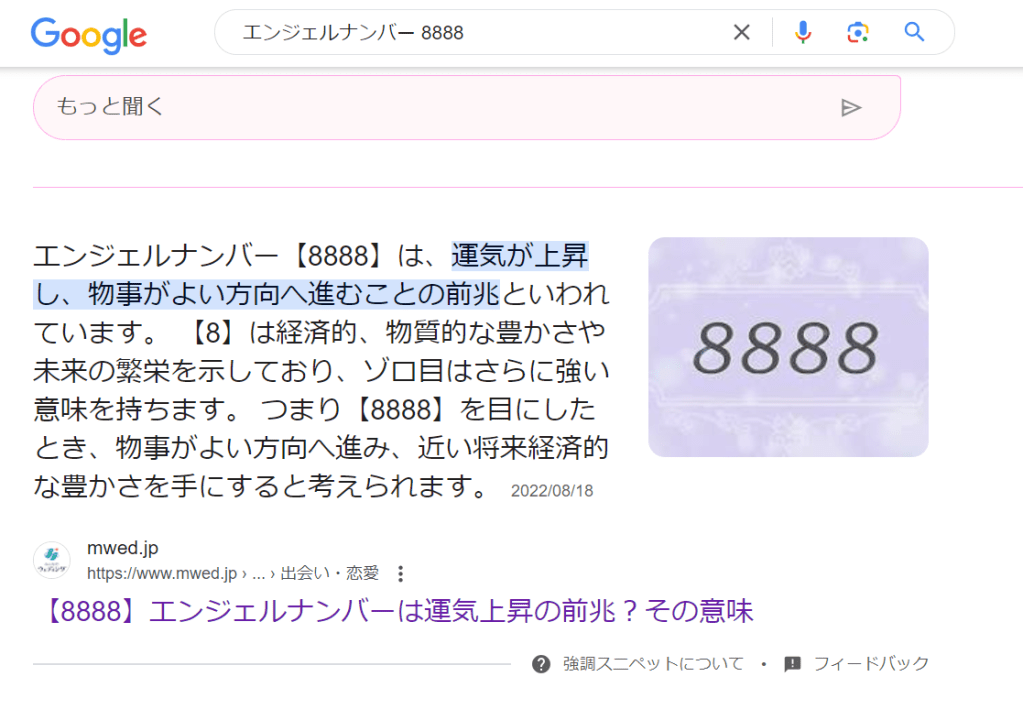
Task: Open Google Lens image search
Action: pyautogui.click(x=857, y=33)
